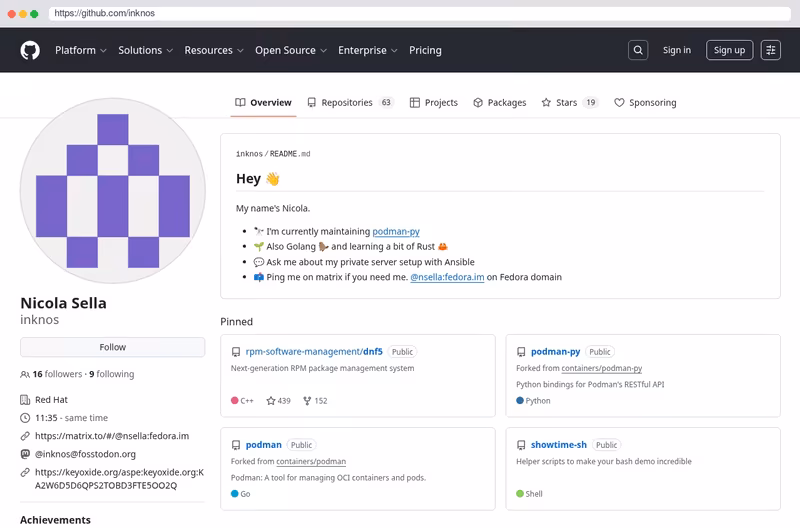This screenshot has width=800, height=528.
Task: Click the Python language color dot
Action: [520, 401]
